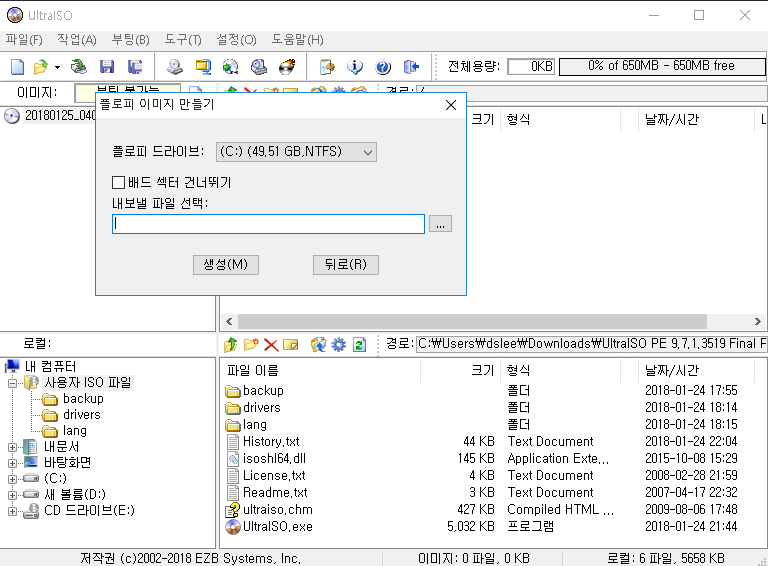Click the Save As multi-disk icon
This screenshot has height=566, width=768.
(x=135, y=67)
